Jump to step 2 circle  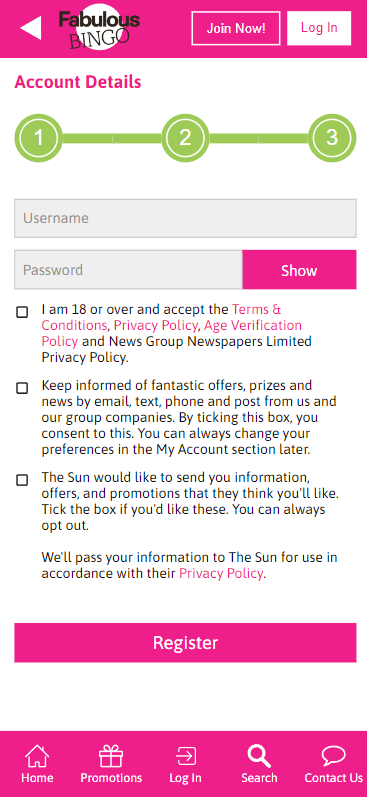[x=185, y=138]
